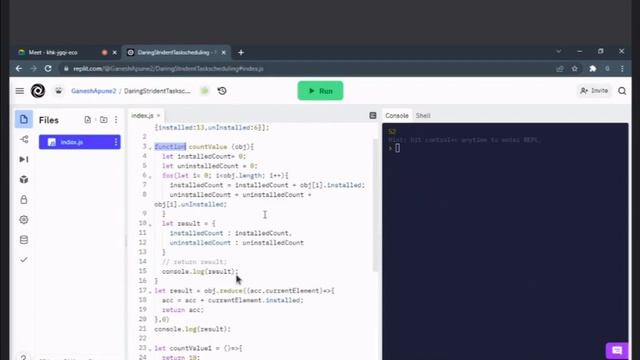640x360 pixels.
Task: Close the Meet browser tab
Action: point(115,52)
